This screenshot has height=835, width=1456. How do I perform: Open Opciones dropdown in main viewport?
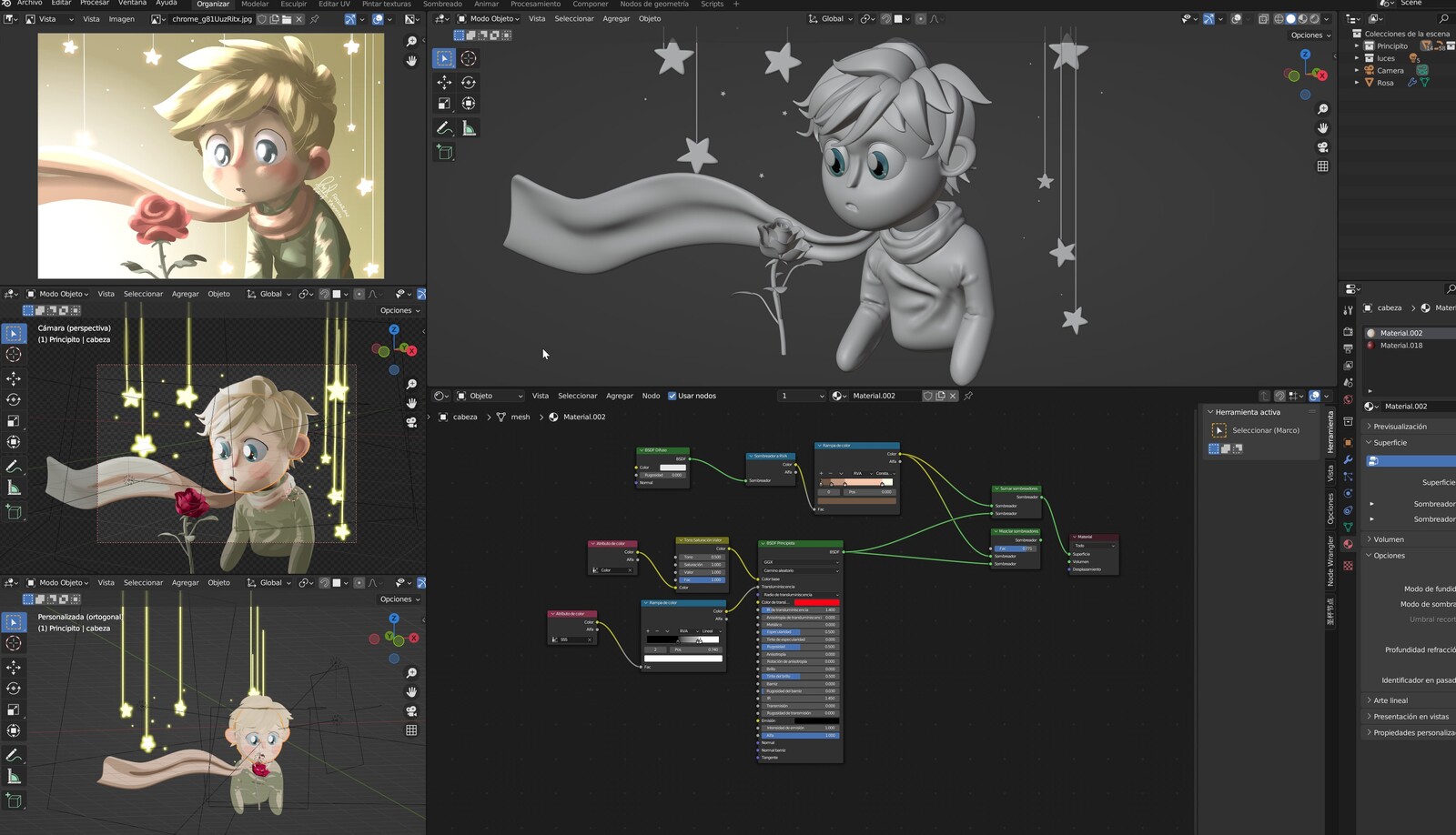1310,35
